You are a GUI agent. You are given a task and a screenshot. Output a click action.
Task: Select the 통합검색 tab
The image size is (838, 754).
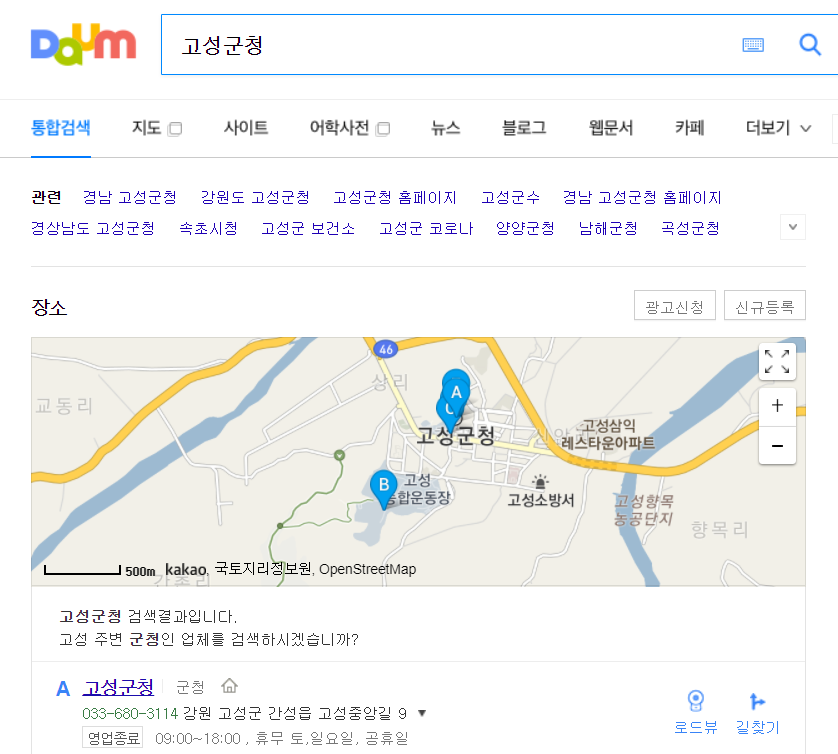60,128
